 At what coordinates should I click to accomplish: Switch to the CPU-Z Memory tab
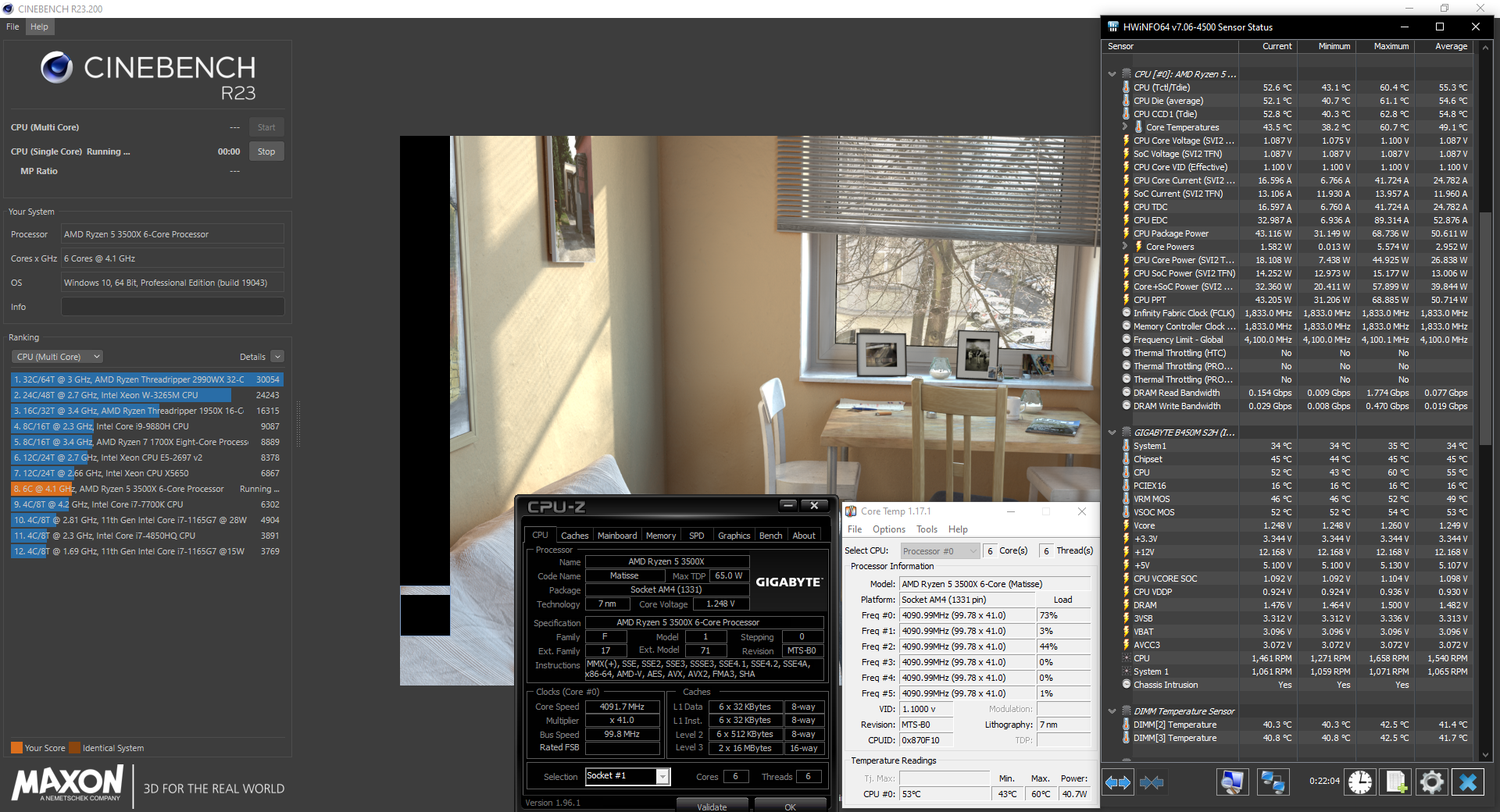tap(661, 536)
